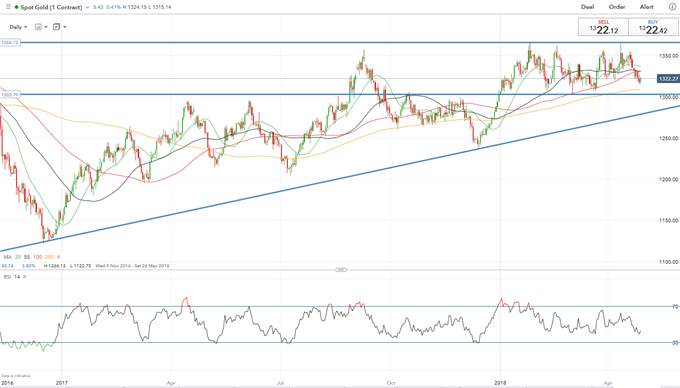
Task: Select the black 55 moving average setting
Action: pyautogui.click(x=27, y=257)
